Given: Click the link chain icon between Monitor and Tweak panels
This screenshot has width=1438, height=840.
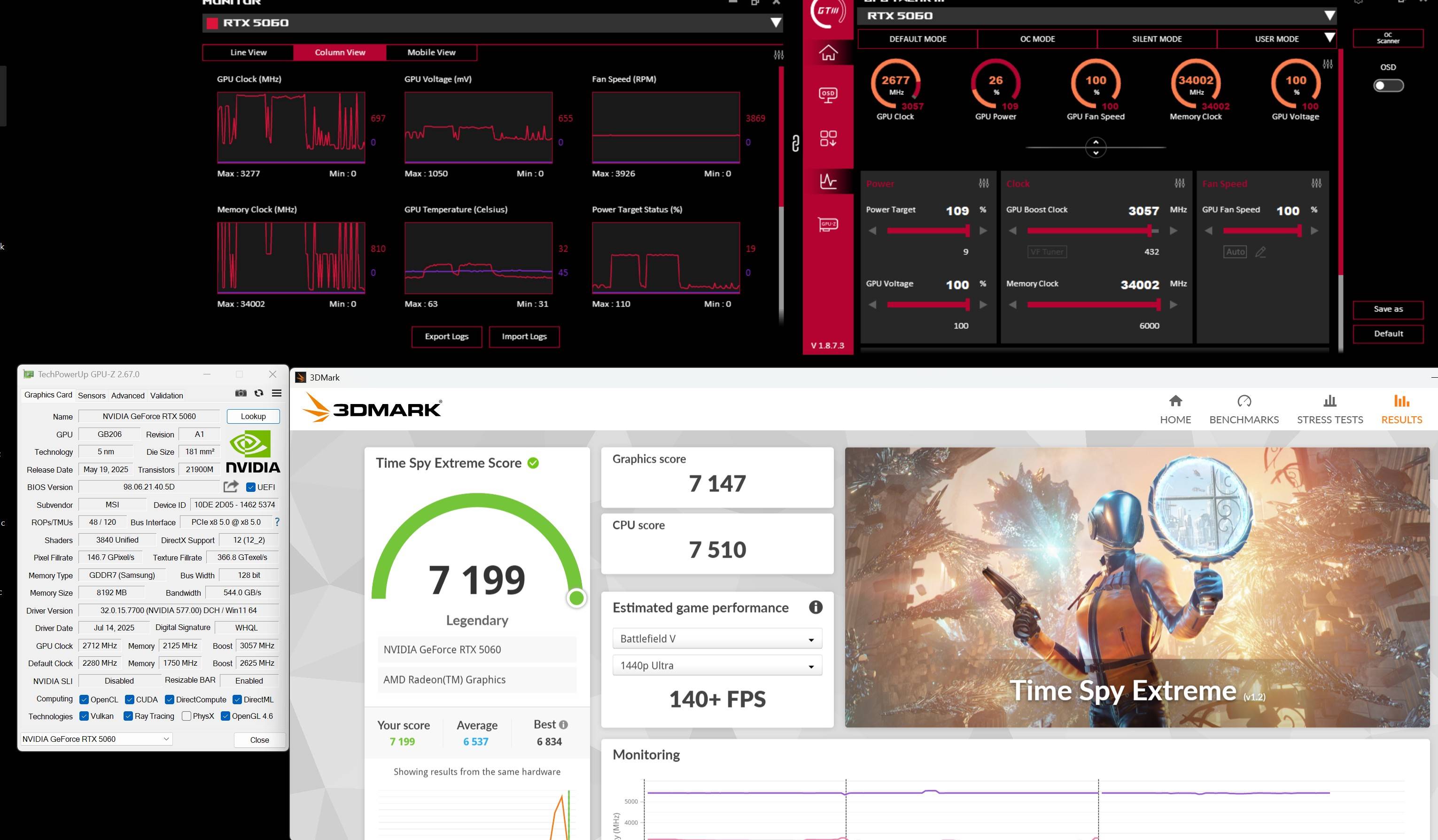Looking at the screenshot, I should 795,143.
